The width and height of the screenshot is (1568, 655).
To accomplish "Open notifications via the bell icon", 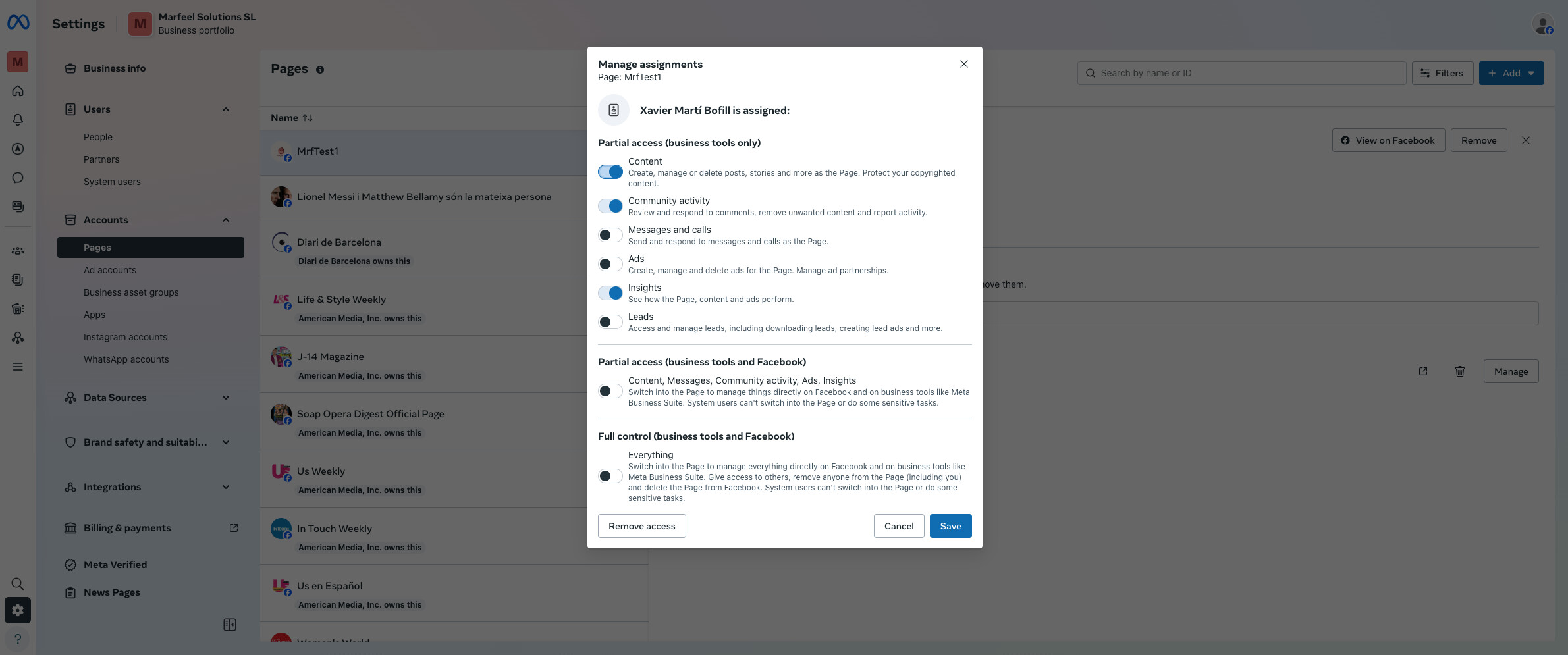I will tap(18, 120).
